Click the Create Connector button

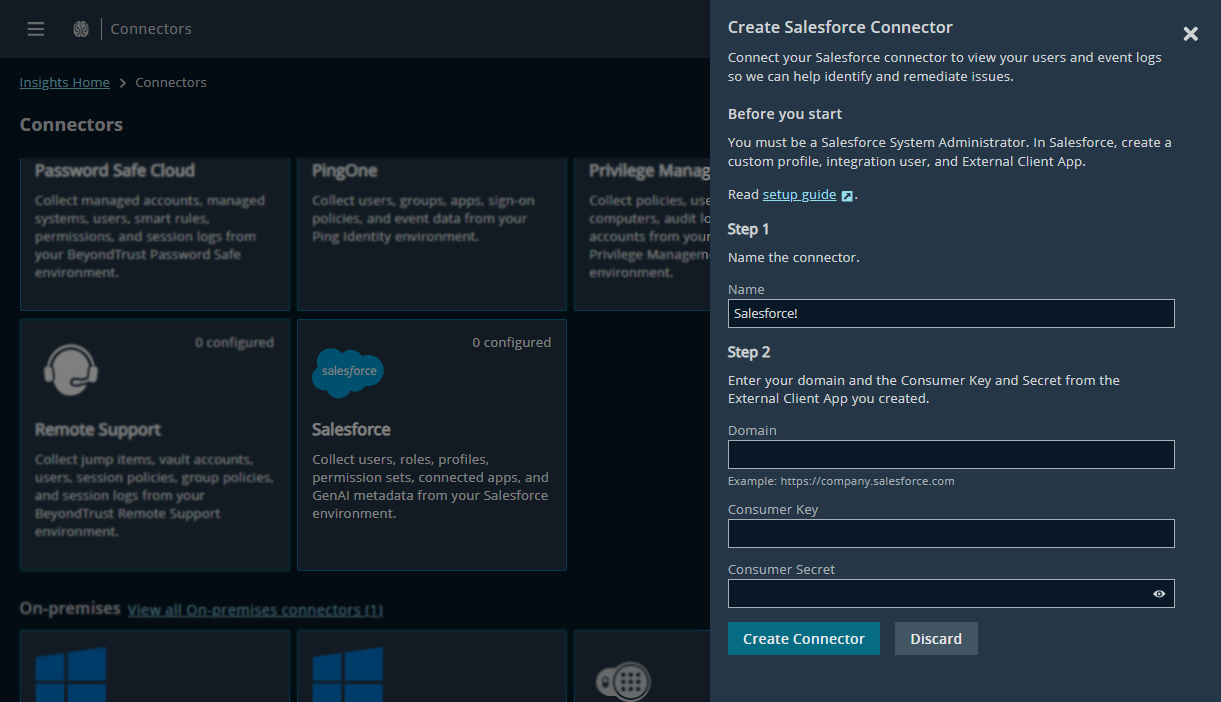(804, 639)
